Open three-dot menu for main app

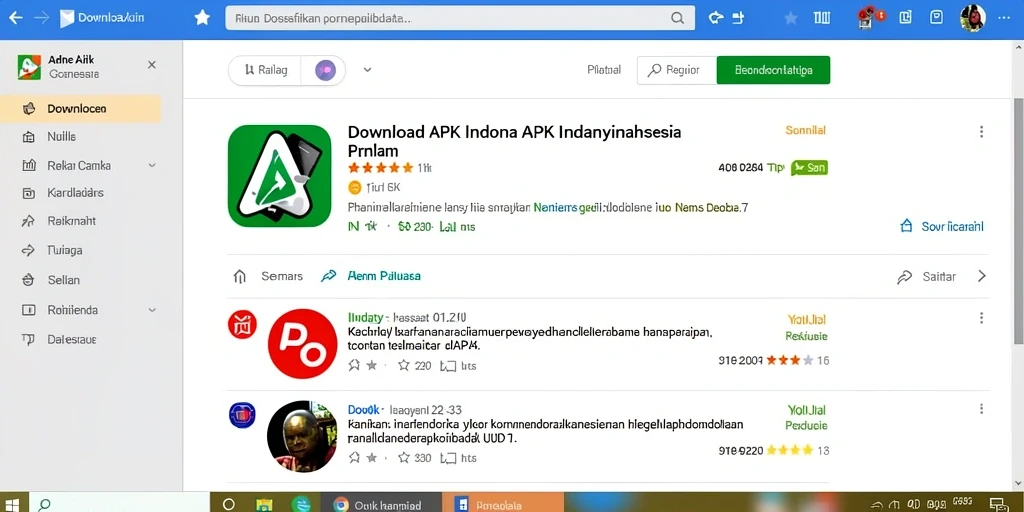981,132
